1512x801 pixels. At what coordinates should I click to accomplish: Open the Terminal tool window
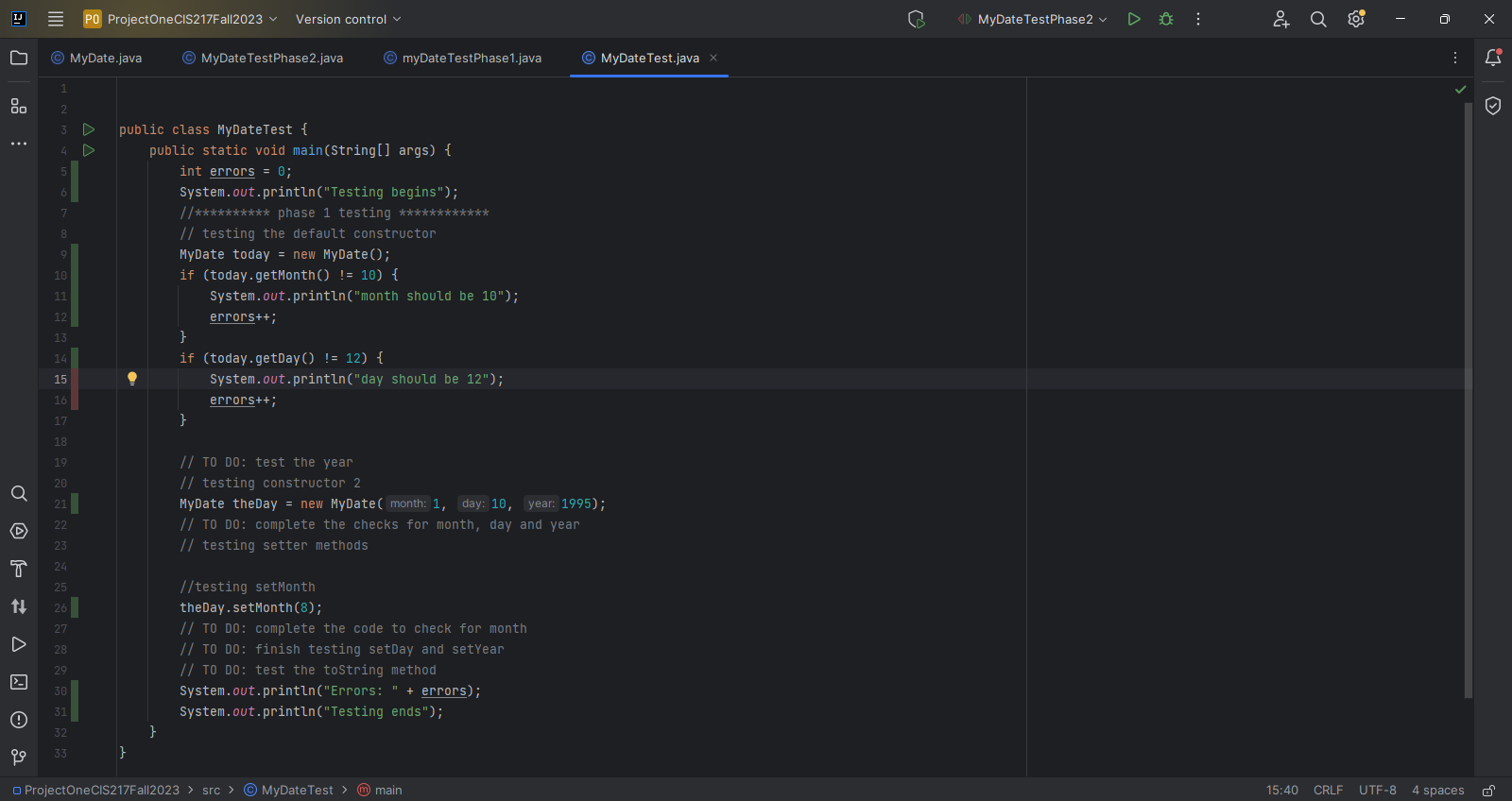coord(19,682)
